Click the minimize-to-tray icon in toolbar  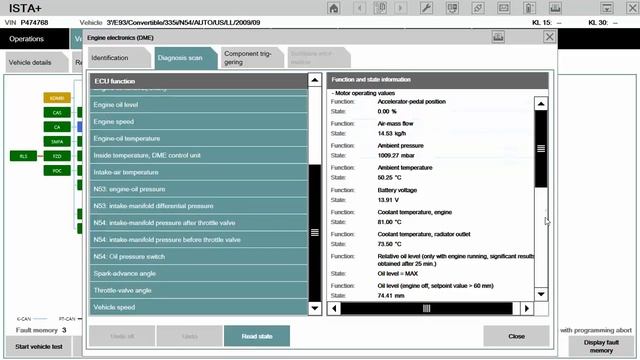click(x=607, y=8)
